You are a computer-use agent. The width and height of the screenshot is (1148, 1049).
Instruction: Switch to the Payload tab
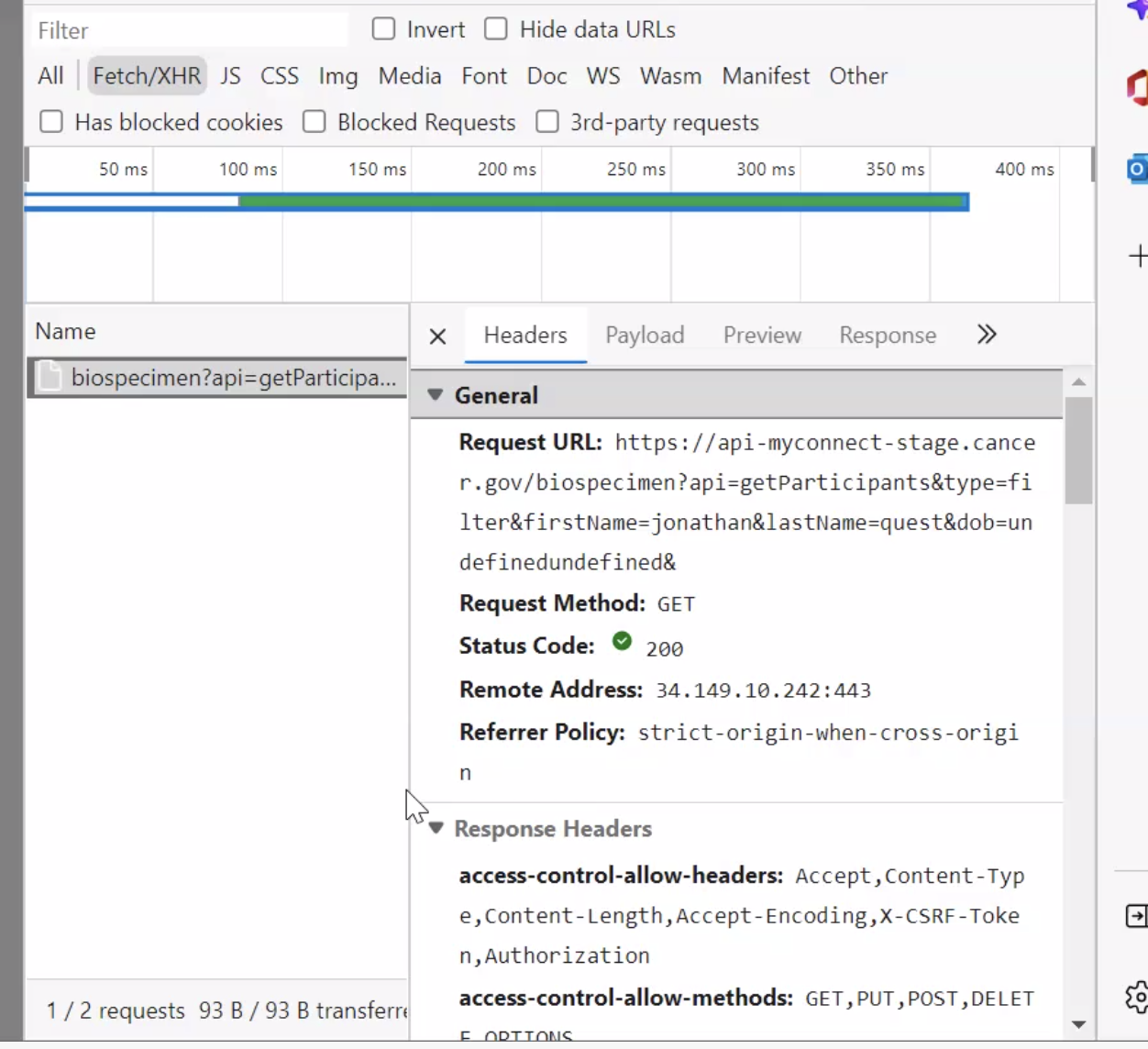pyautogui.click(x=645, y=335)
